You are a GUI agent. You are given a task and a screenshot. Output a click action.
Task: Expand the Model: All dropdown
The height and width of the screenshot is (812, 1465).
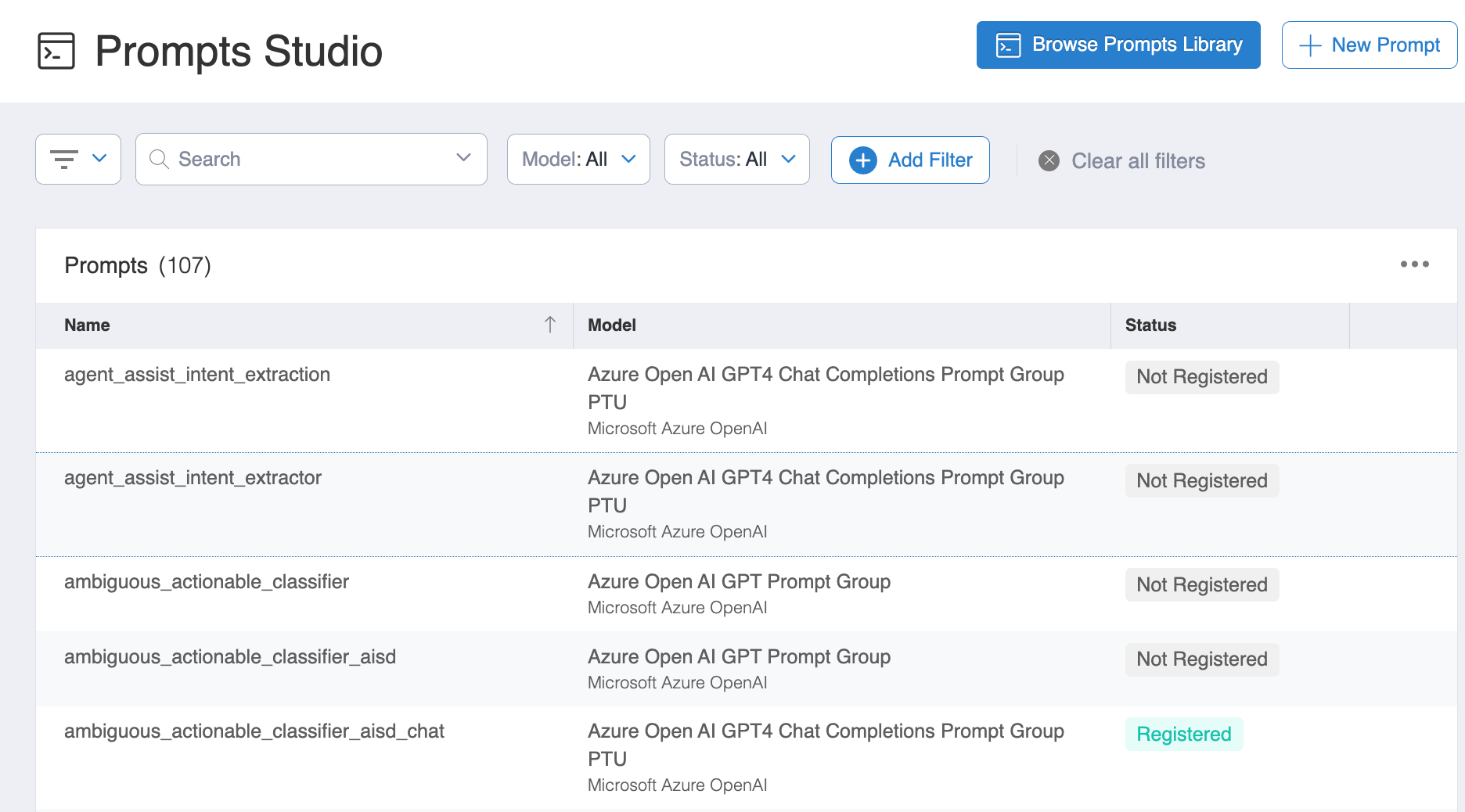click(x=578, y=160)
